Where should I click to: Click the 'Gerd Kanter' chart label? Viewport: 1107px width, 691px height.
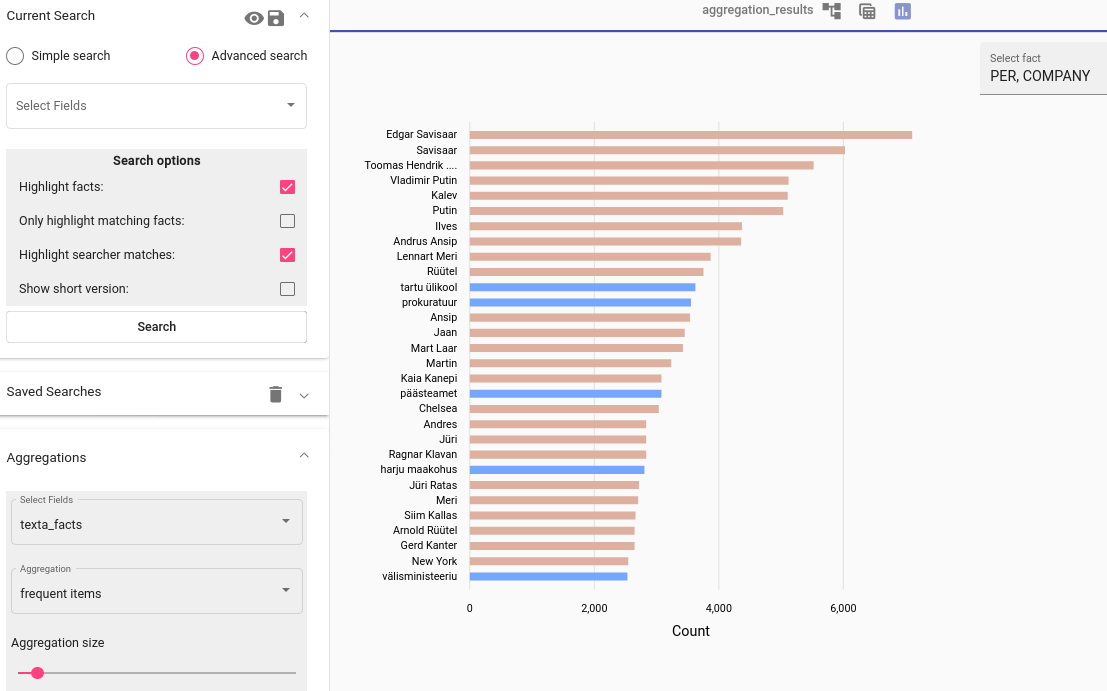click(429, 546)
